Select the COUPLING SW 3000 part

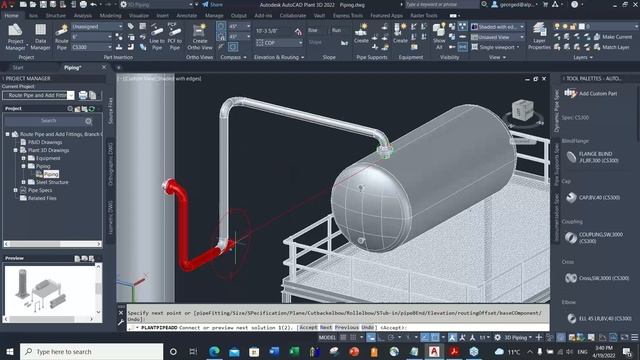click(594, 238)
